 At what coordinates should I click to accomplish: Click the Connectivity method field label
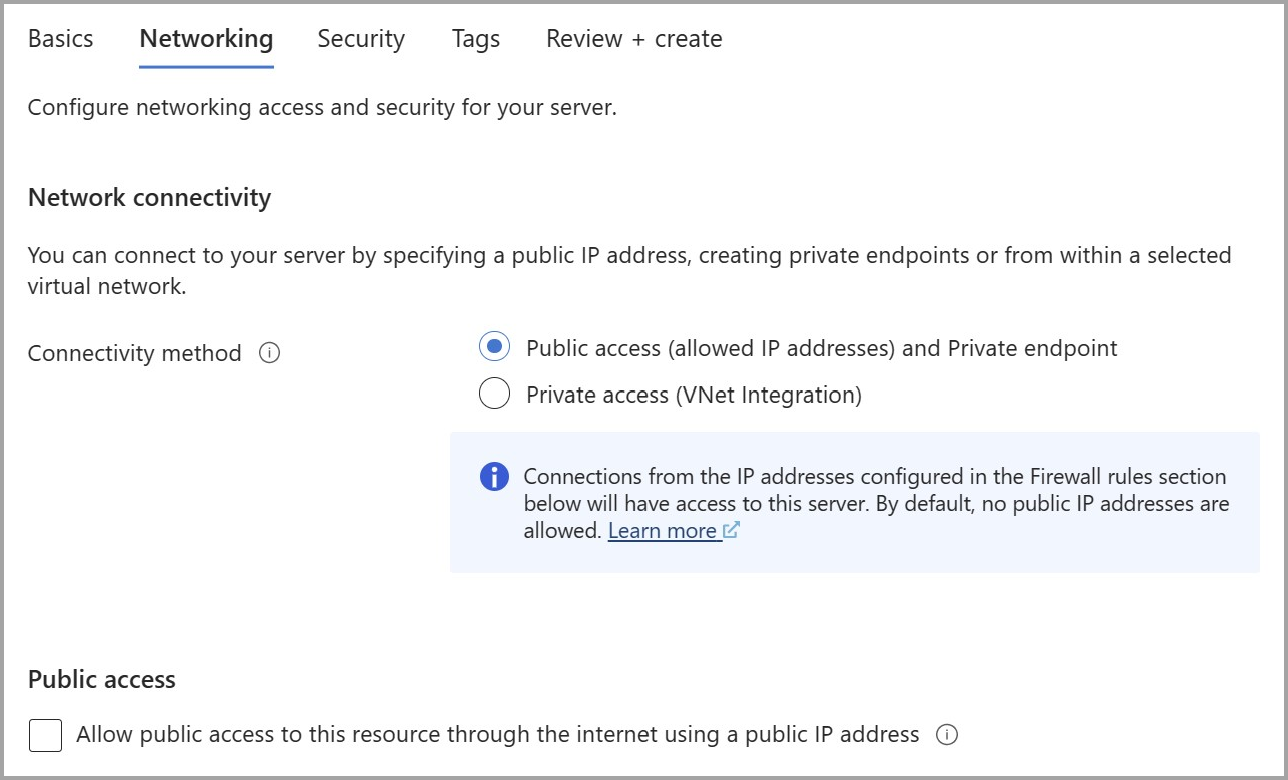click(135, 353)
